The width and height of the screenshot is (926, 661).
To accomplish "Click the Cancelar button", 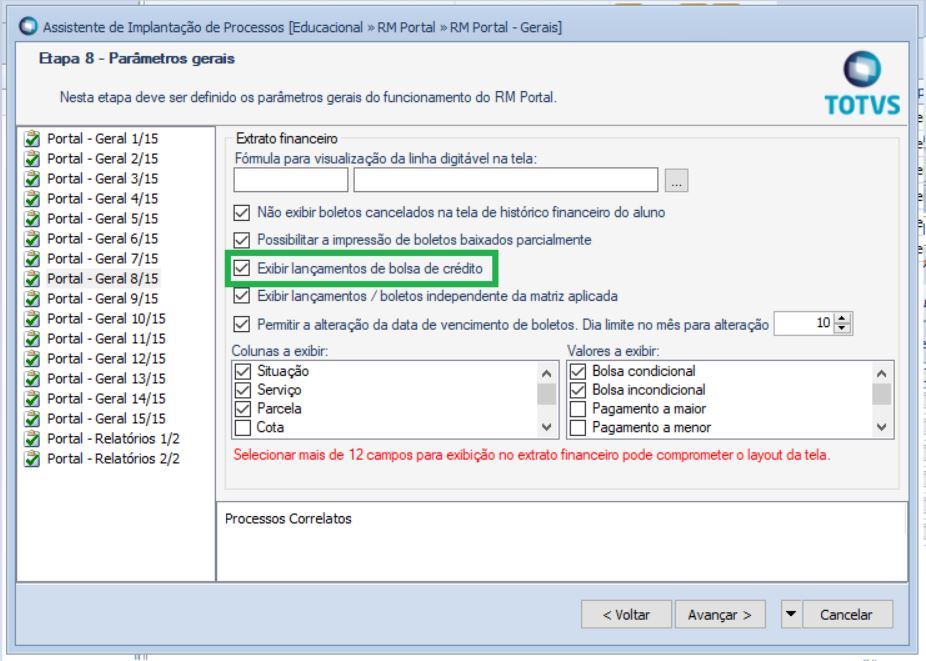I will (x=847, y=614).
